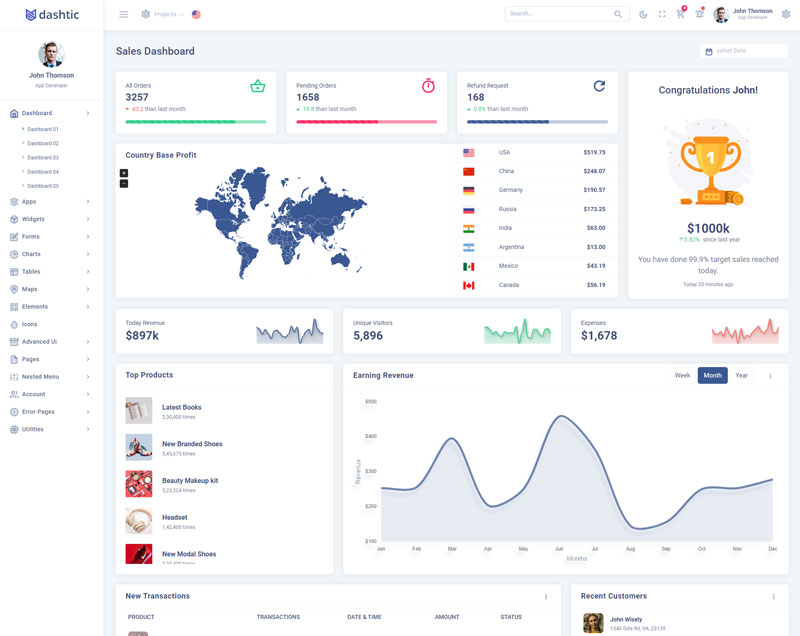The width and height of the screenshot is (800, 636).
Task: Open Earning Revenue three-dot options menu
Action: (770, 376)
